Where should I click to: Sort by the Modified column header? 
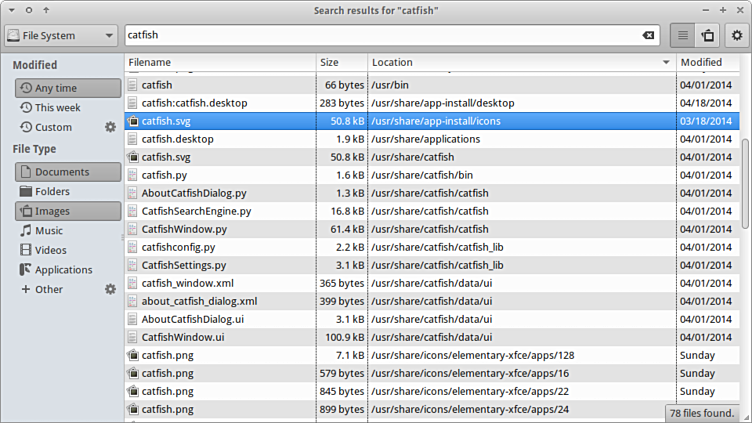708,63
